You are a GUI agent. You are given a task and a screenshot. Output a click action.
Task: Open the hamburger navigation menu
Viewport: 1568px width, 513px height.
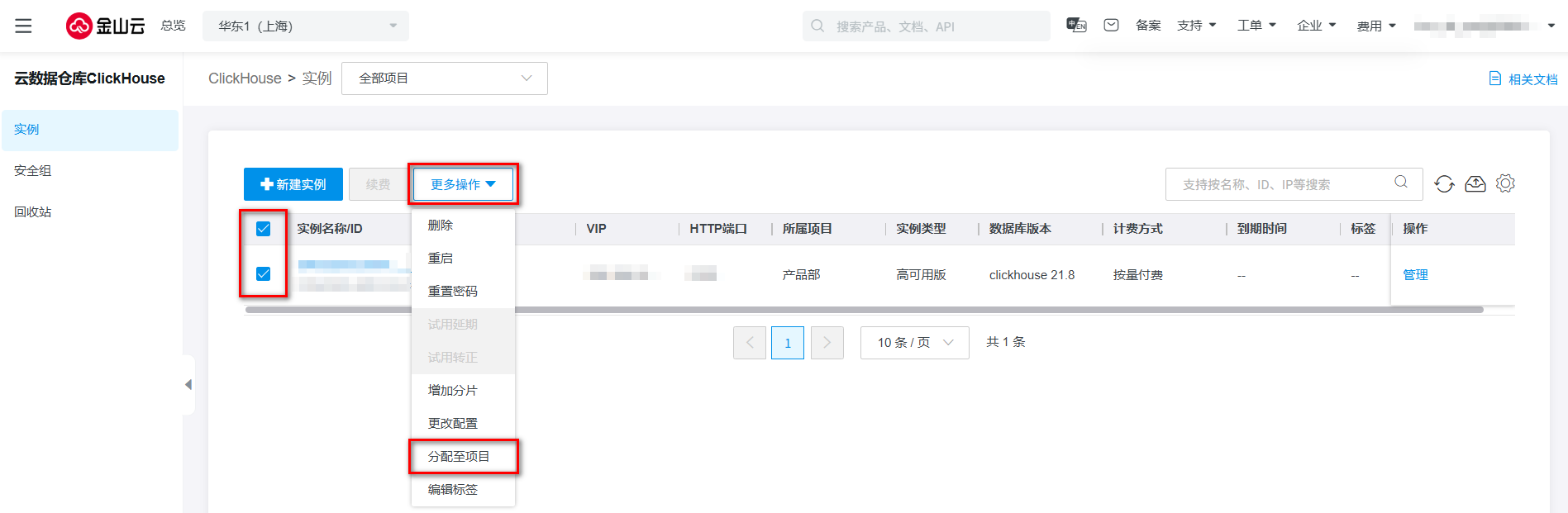coord(23,26)
